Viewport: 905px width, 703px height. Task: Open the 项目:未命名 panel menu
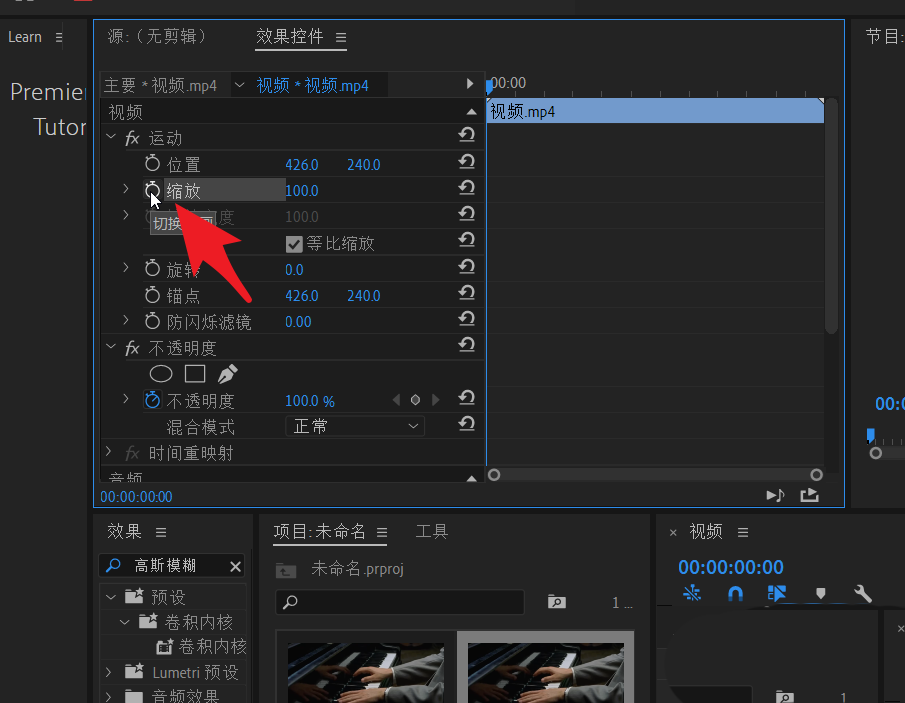(x=382, y=532)
